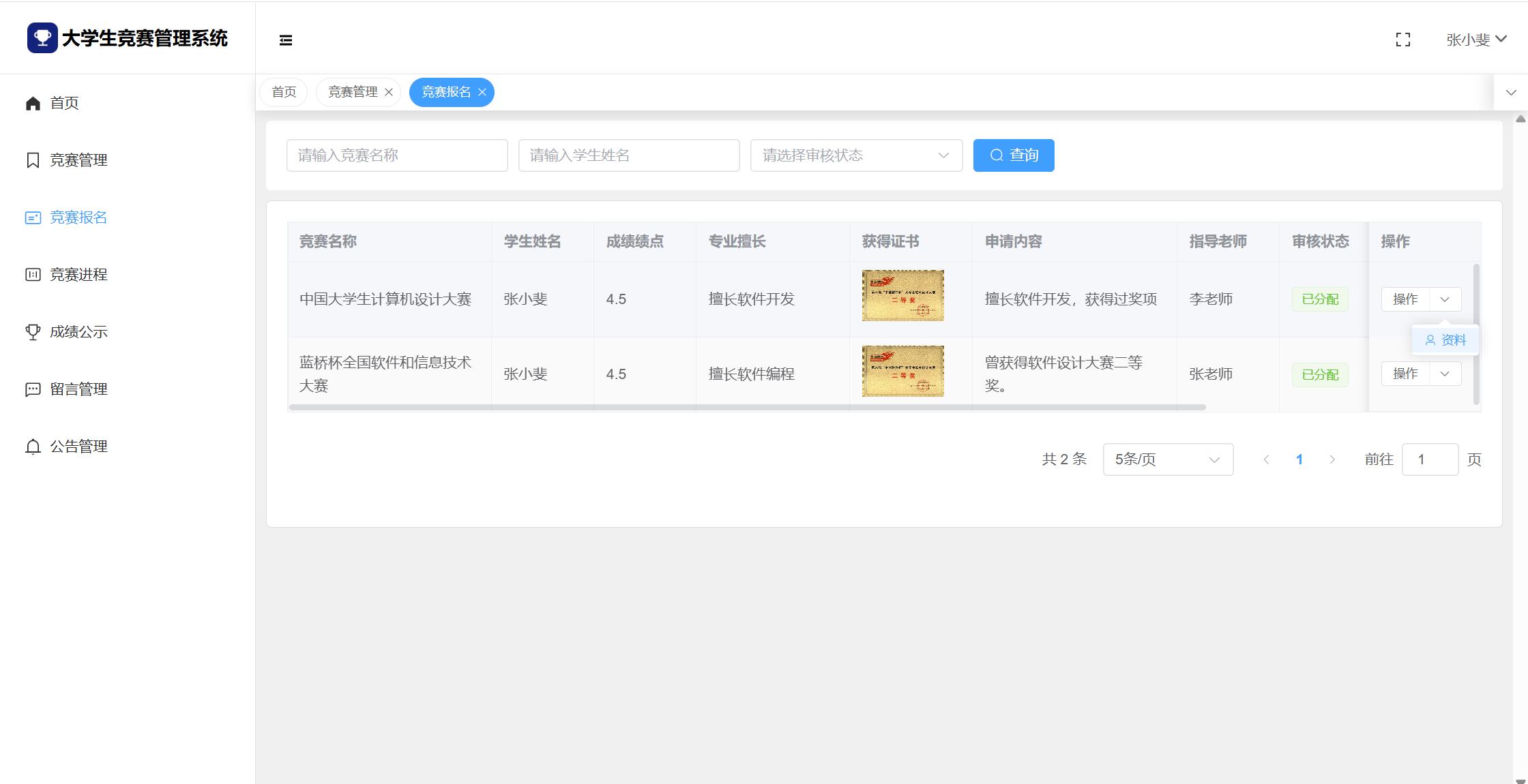
Task: Open 留言管理 in the sidebar
Action: (x=78, y=389)
